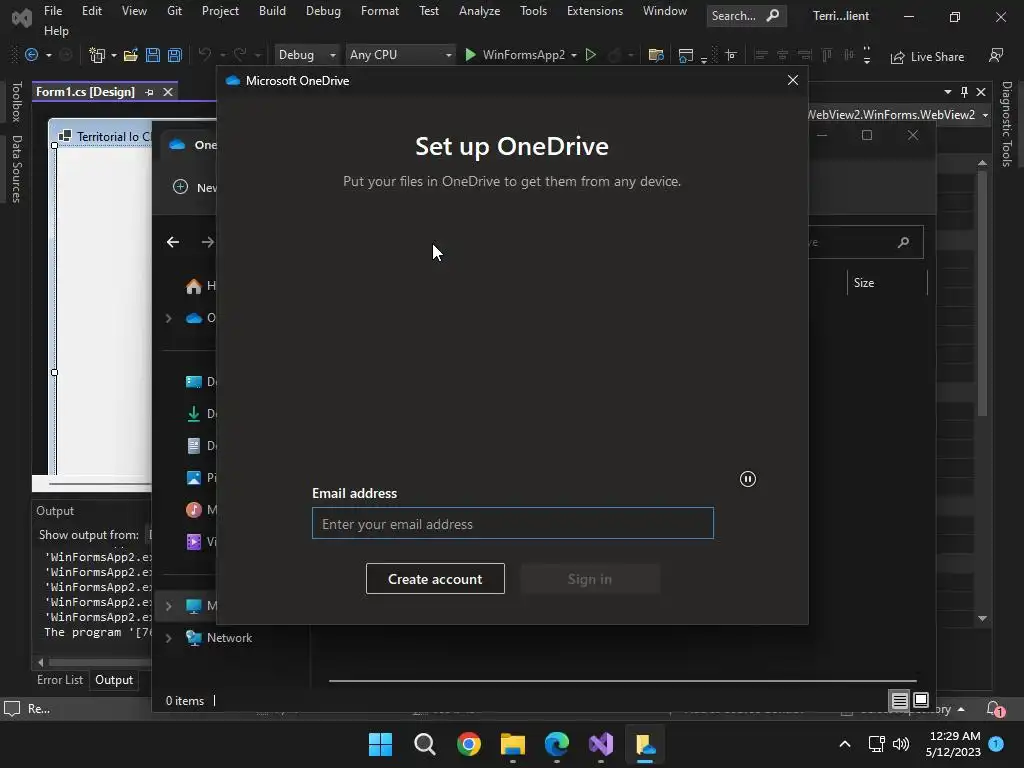Open the Toolbox side tab
The height and width of the screenshot is (768, 1024).
click(x=17, y=101)
